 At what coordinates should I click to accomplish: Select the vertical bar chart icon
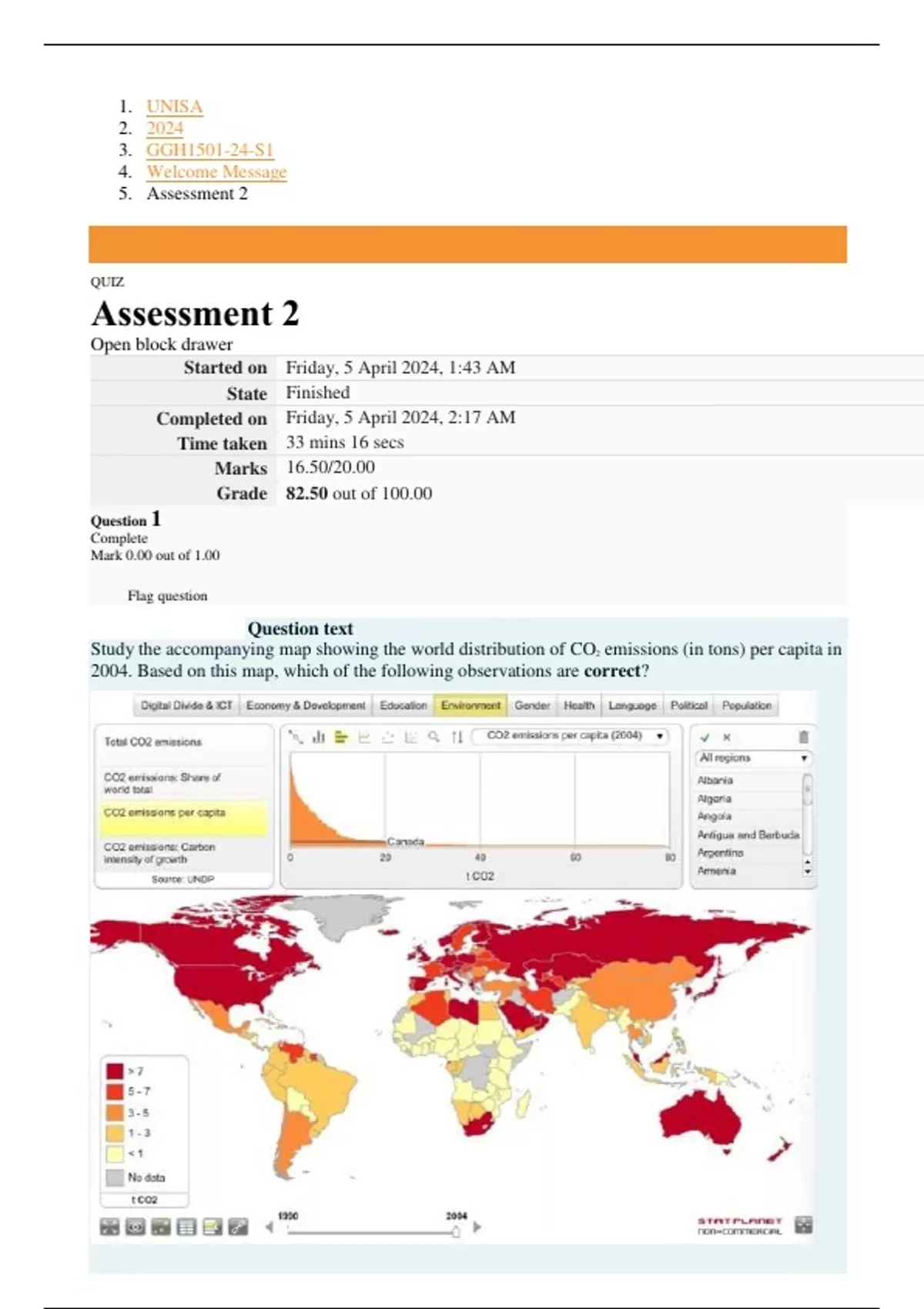[x=319, y=737]
